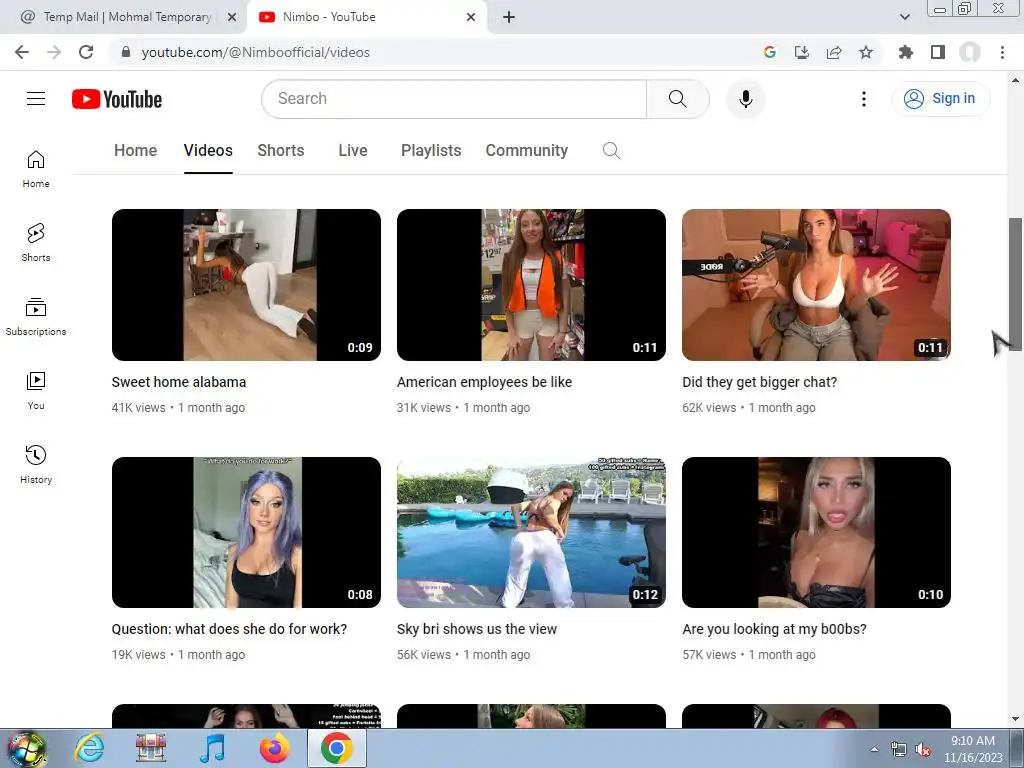Screen dimensions: 1024x768
Task: Select the channel Videos tab
Action: pos(208,151)
